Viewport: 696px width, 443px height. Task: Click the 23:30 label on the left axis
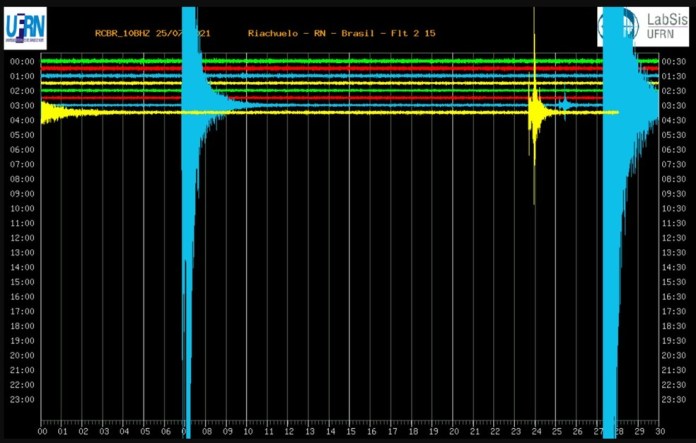[23, 400]
